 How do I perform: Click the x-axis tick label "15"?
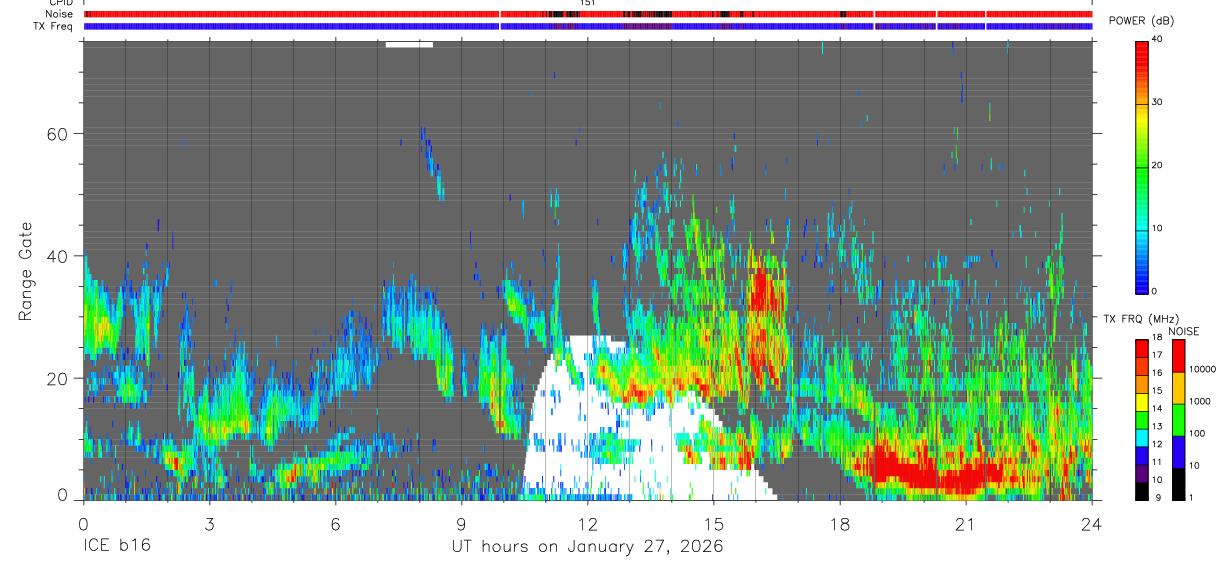click(714, 523)
